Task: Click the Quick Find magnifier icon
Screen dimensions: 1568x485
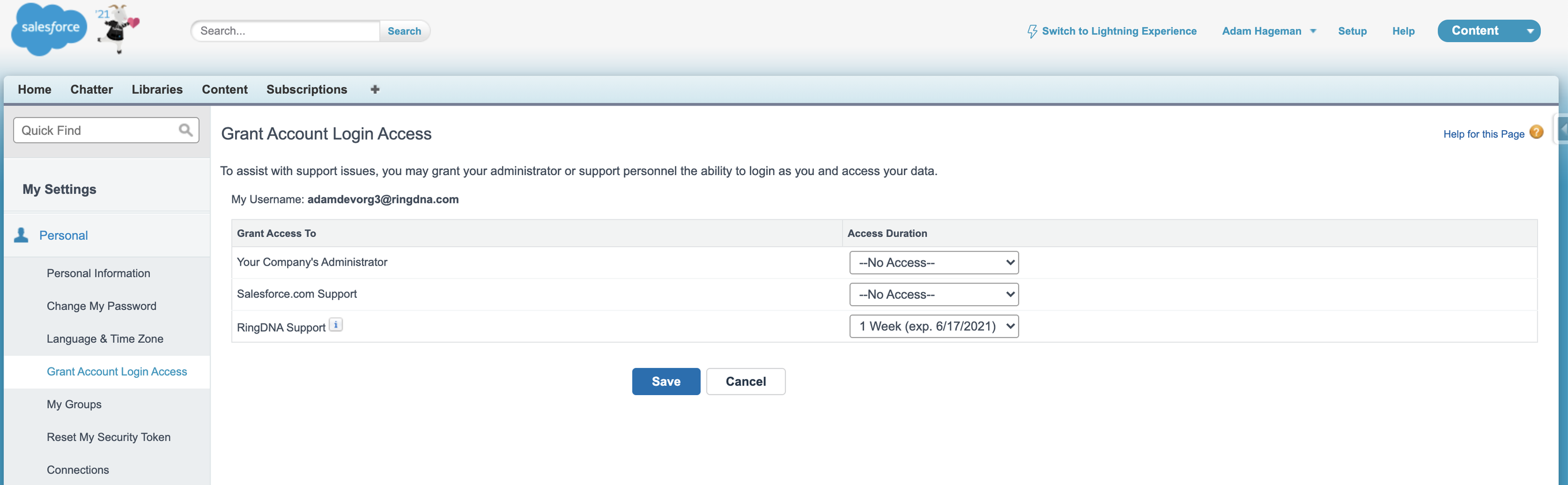Action: [x=185, y=130]
